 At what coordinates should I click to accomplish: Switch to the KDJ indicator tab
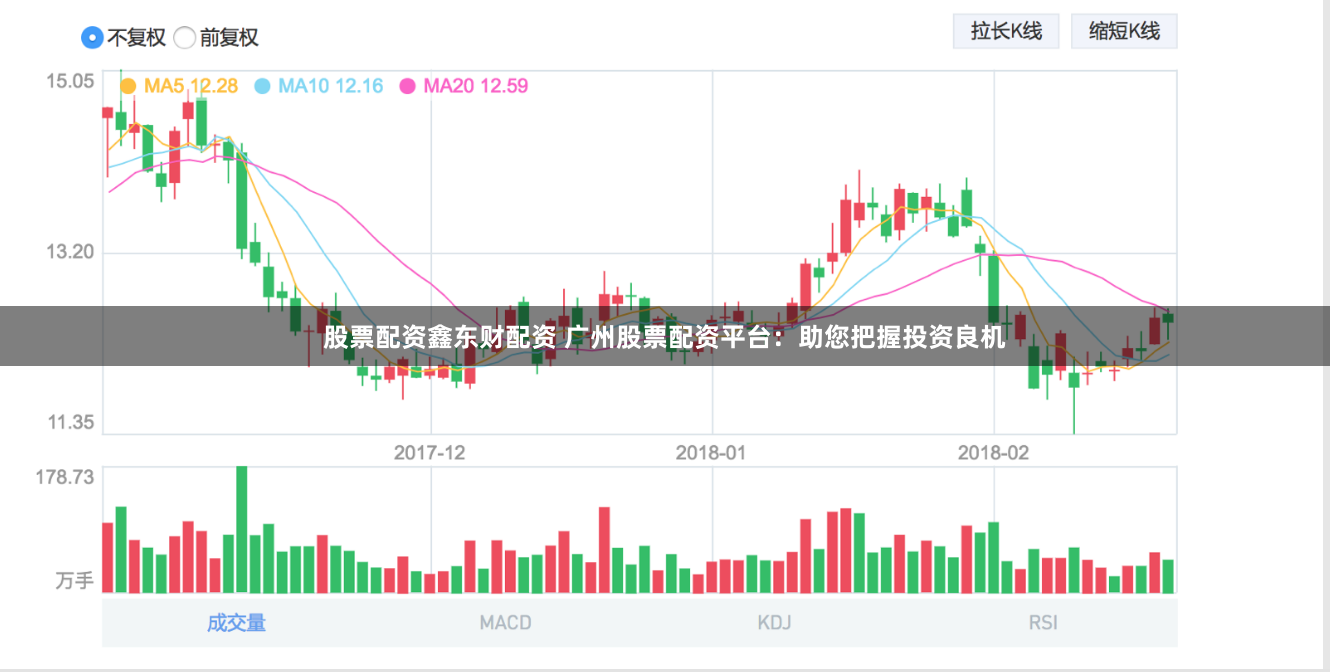[774, 623]
